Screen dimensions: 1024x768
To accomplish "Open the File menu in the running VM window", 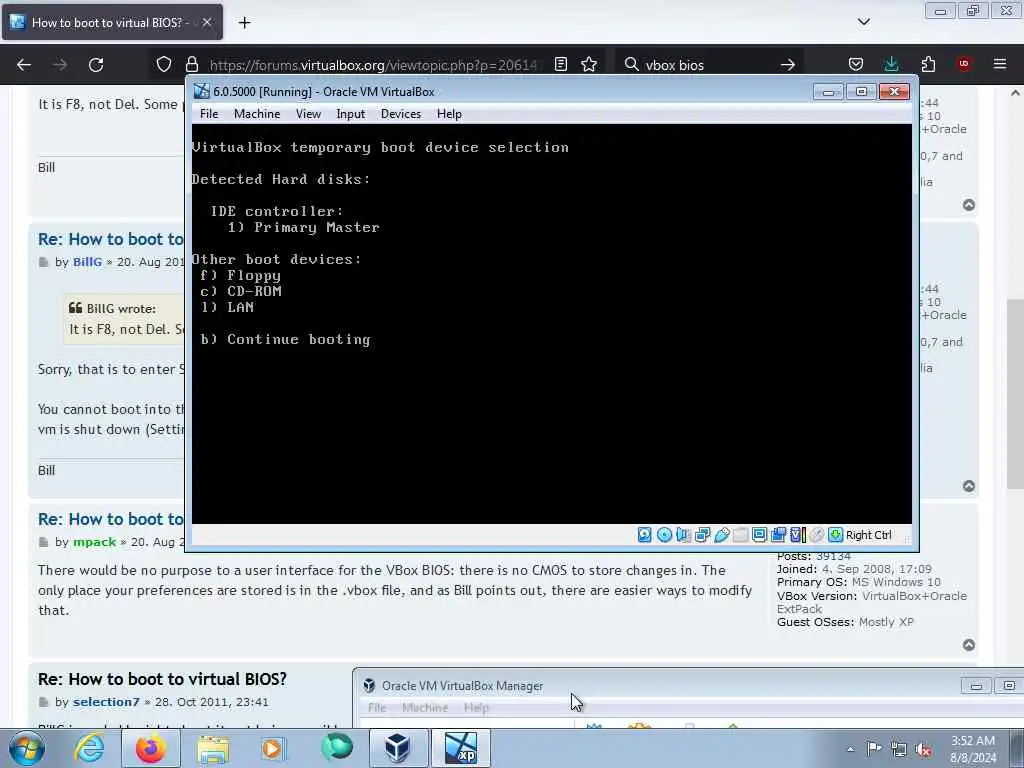I will coord(209,114).
